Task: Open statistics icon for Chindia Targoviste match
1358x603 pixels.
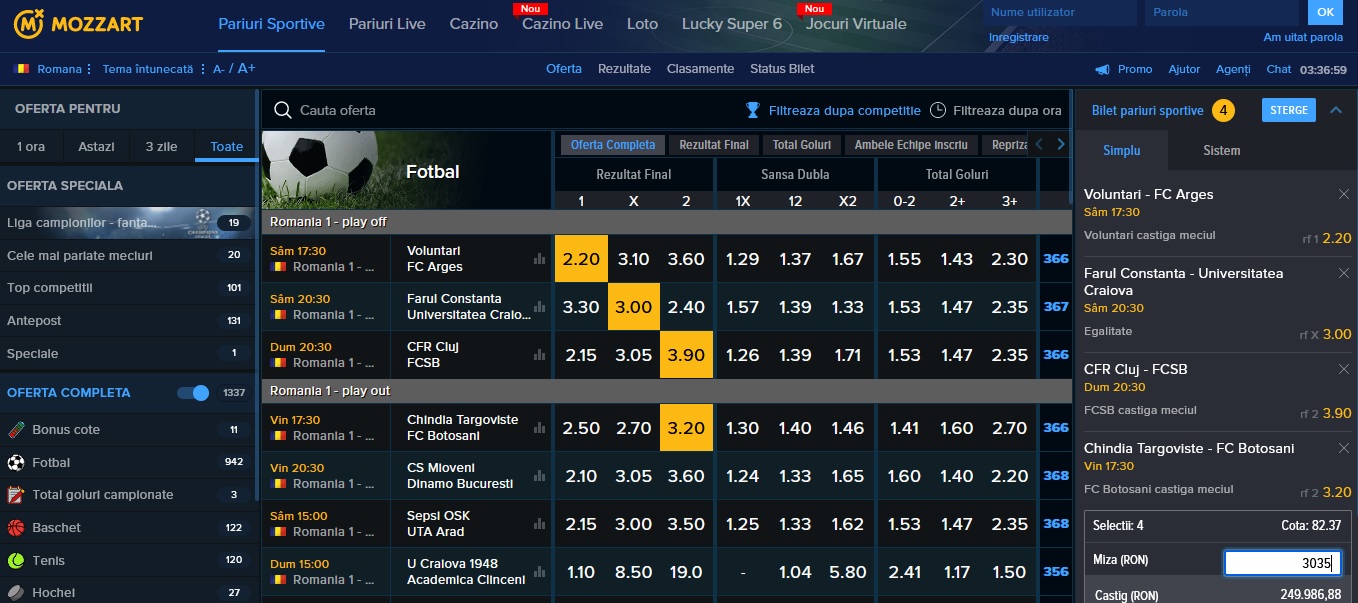Action: [x=540, y=428]
